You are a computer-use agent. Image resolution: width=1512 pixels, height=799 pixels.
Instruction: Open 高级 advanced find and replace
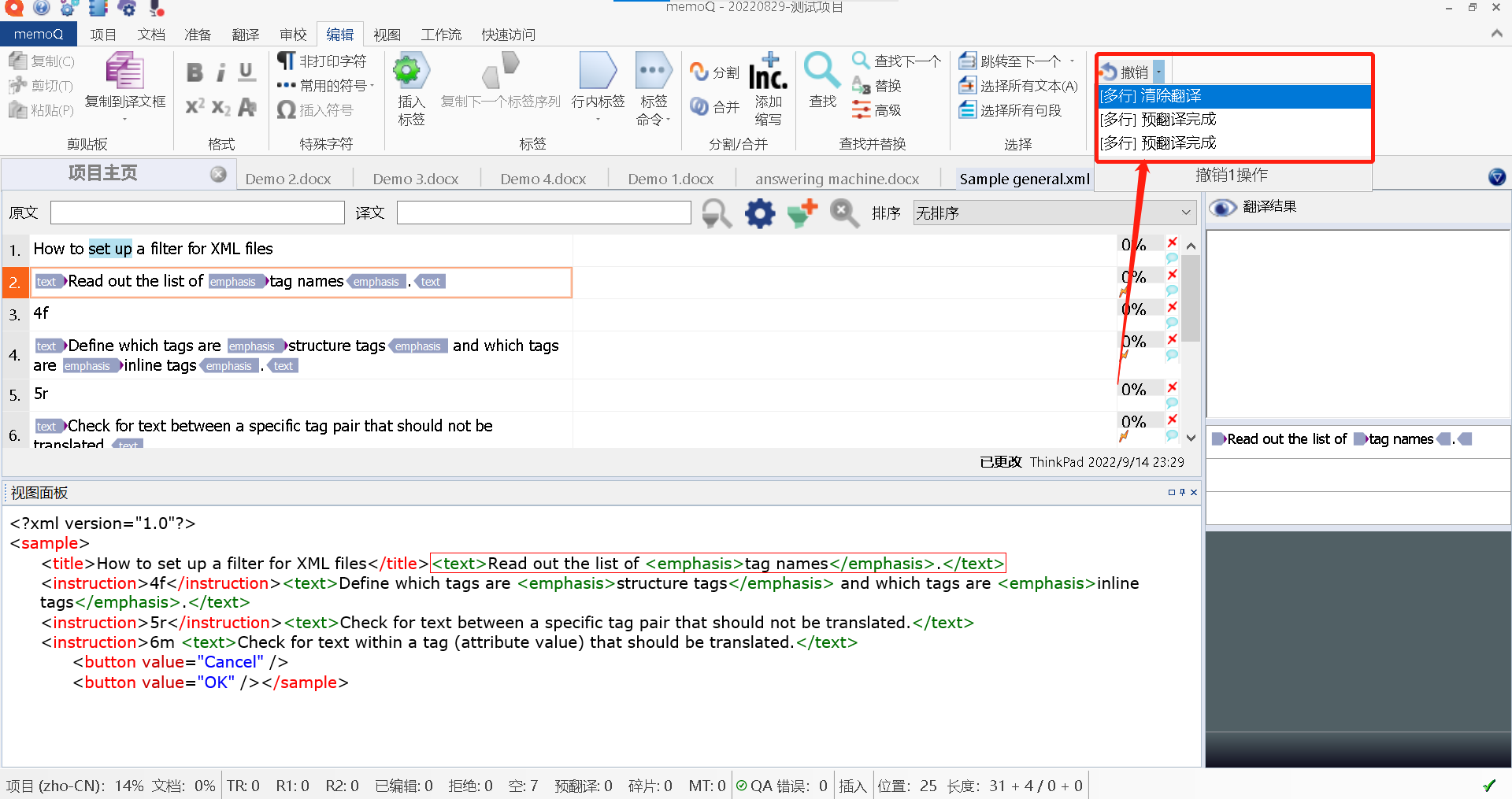pyautogui.click(x=876, y=110)
